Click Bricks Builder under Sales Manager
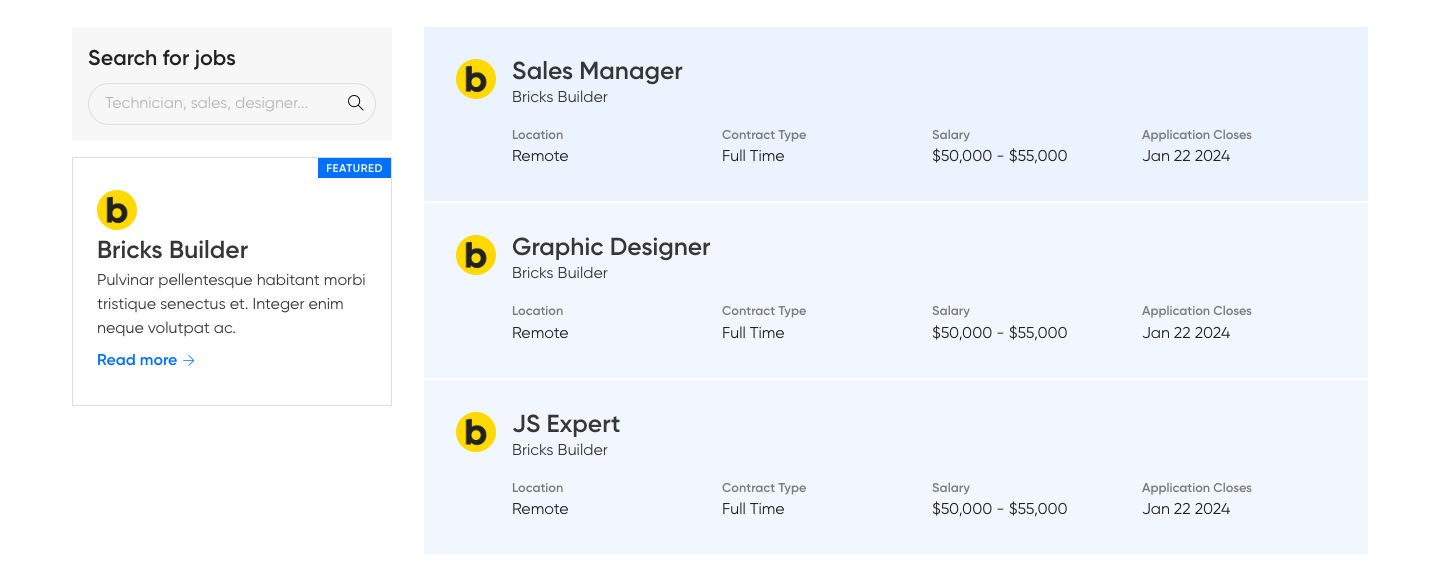Viewport: 1440px width, 582px height. pos(560,97)
